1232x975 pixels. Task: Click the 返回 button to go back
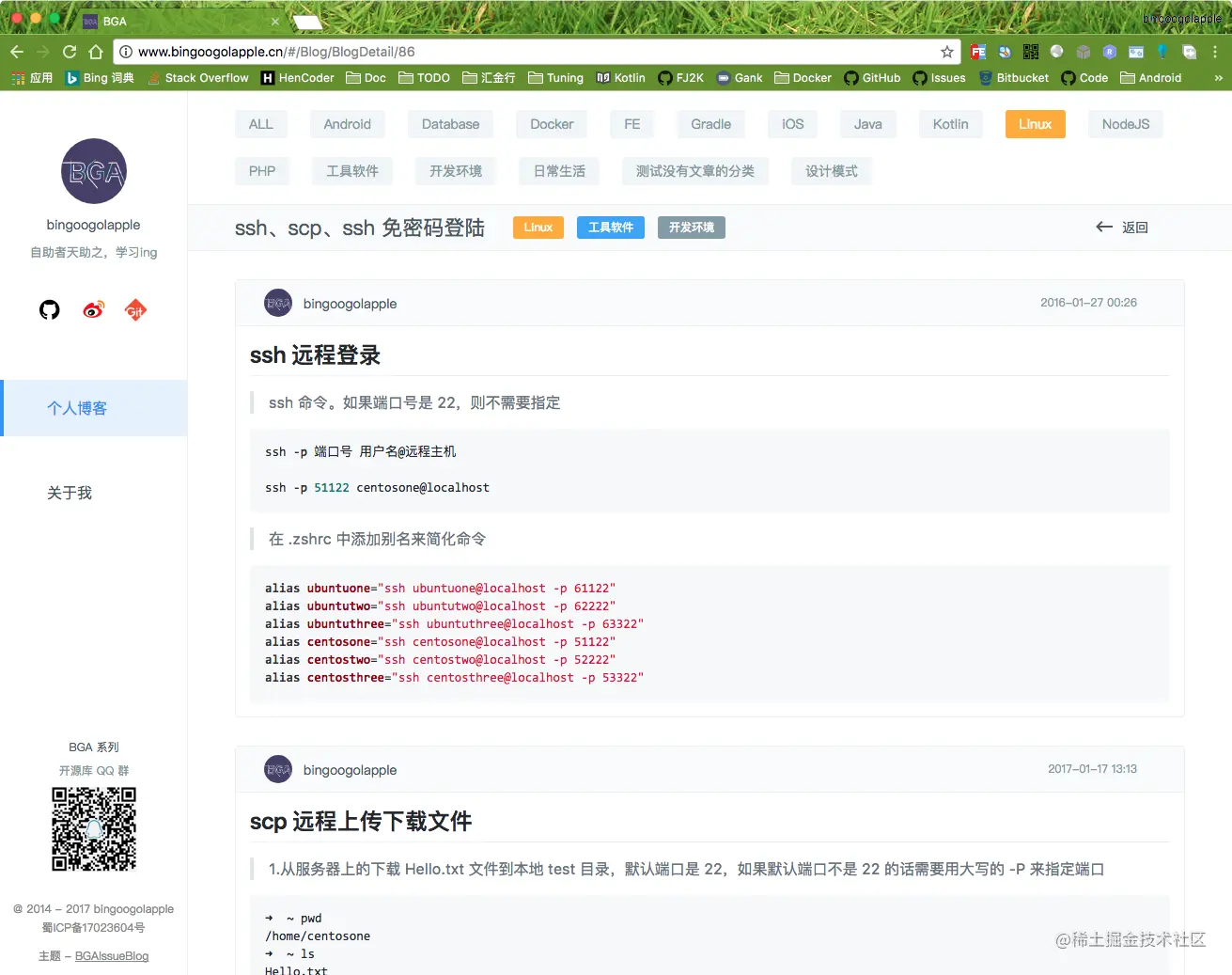[1121, 227]
